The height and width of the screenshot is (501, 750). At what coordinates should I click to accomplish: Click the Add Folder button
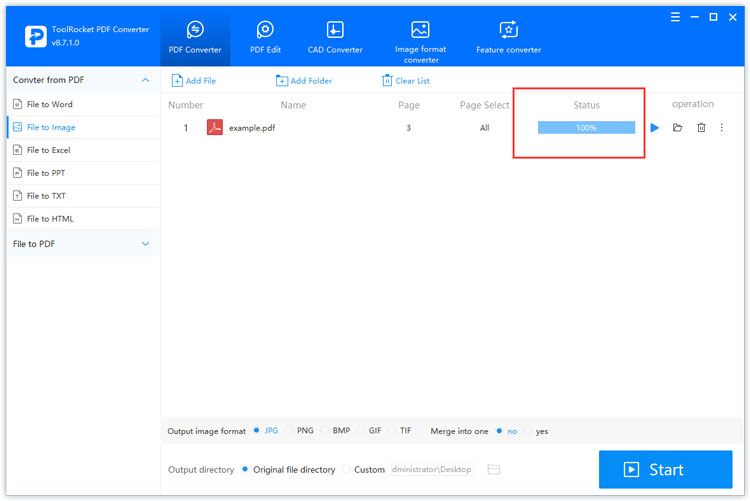(304, 80)
